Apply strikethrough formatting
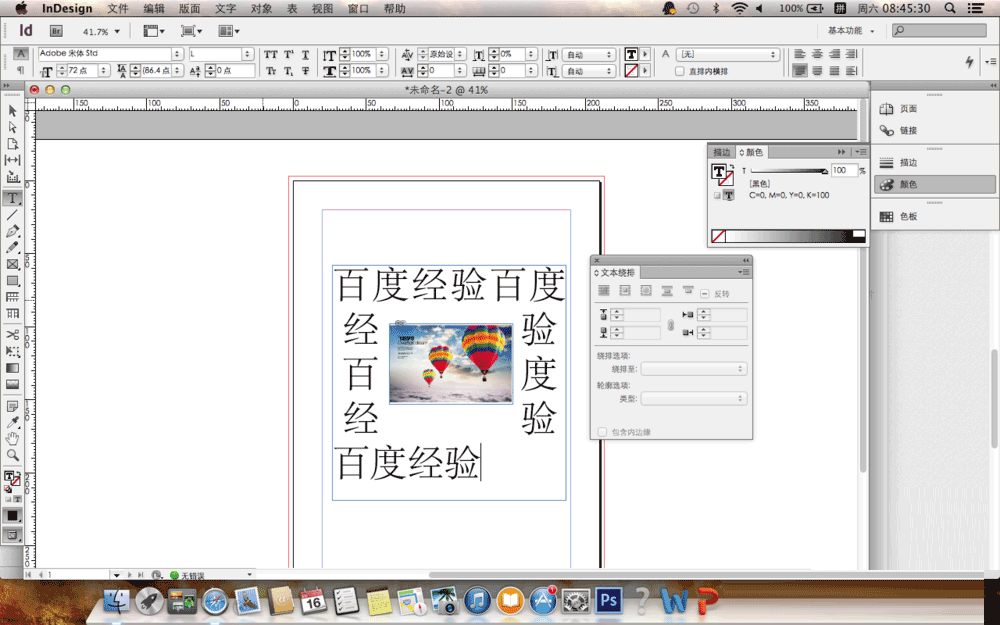 [305, 71]
